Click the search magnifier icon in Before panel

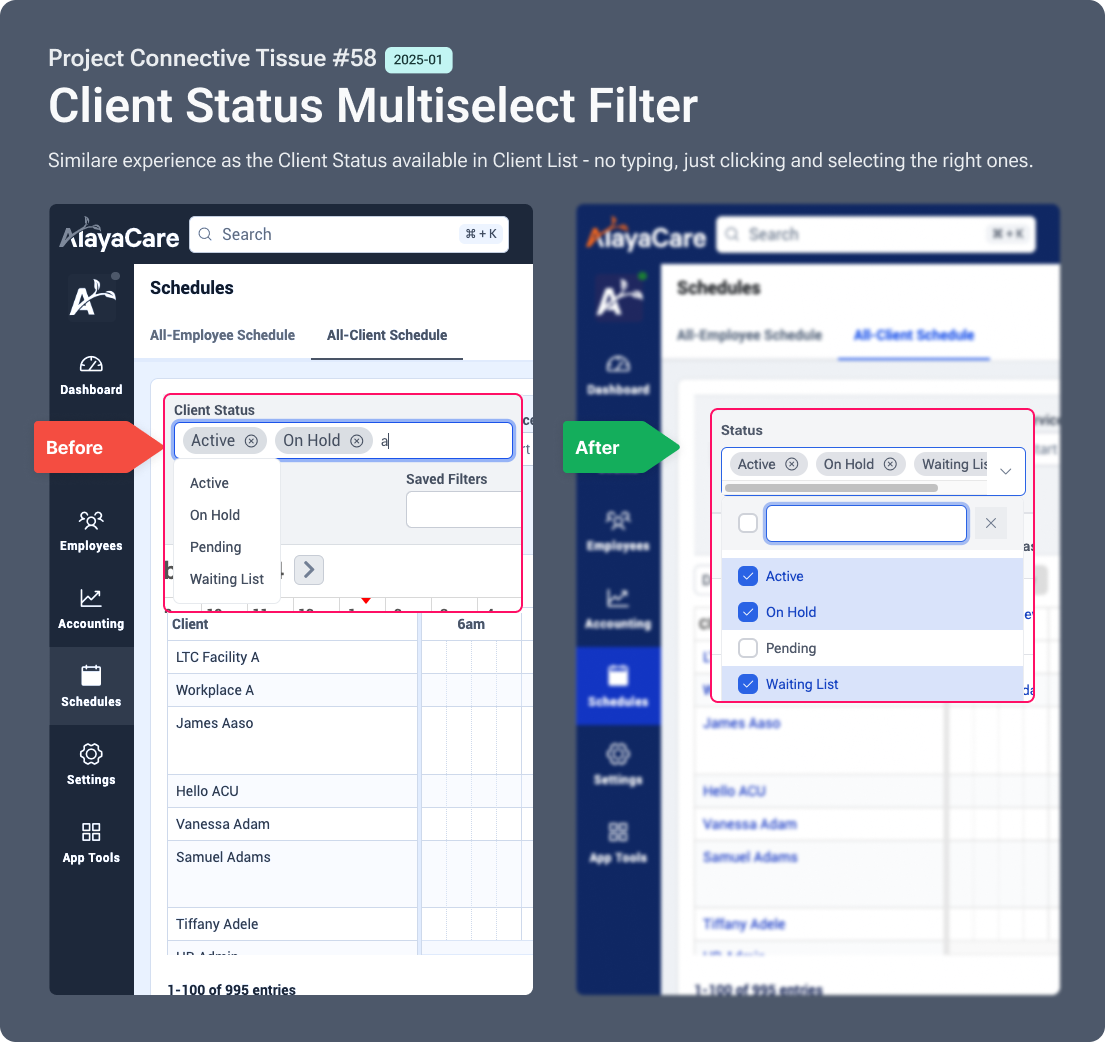pyautogui.click(x=205, y=234)
